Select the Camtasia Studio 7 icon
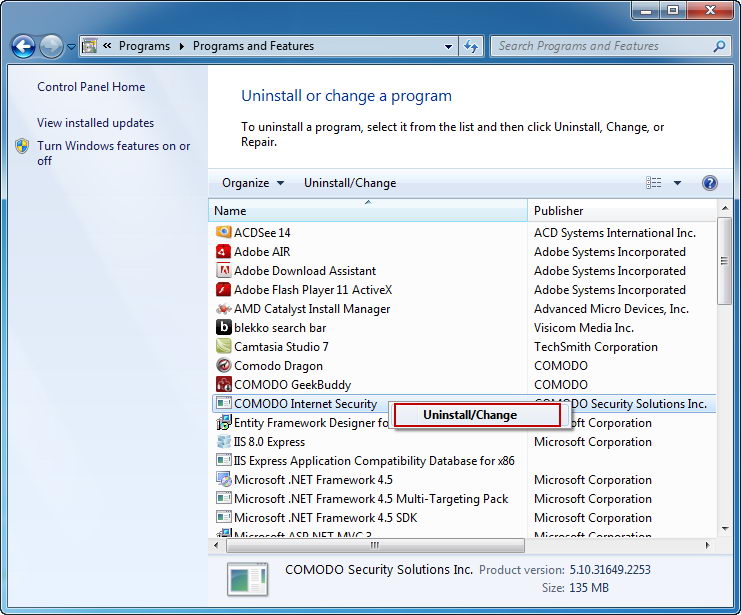This screenshot has height=615, width=741. coord(224,346)
